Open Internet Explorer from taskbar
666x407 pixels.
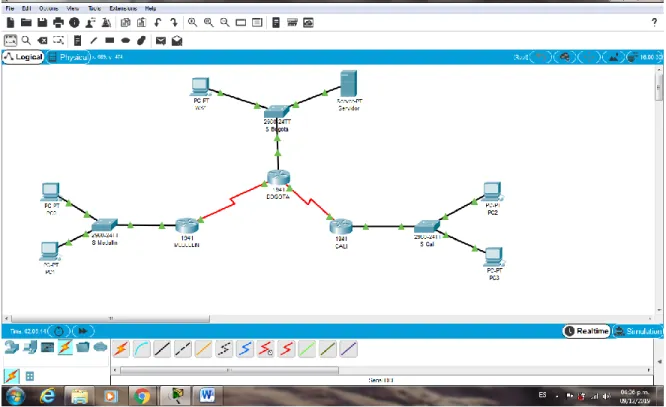tap(48, 396)
